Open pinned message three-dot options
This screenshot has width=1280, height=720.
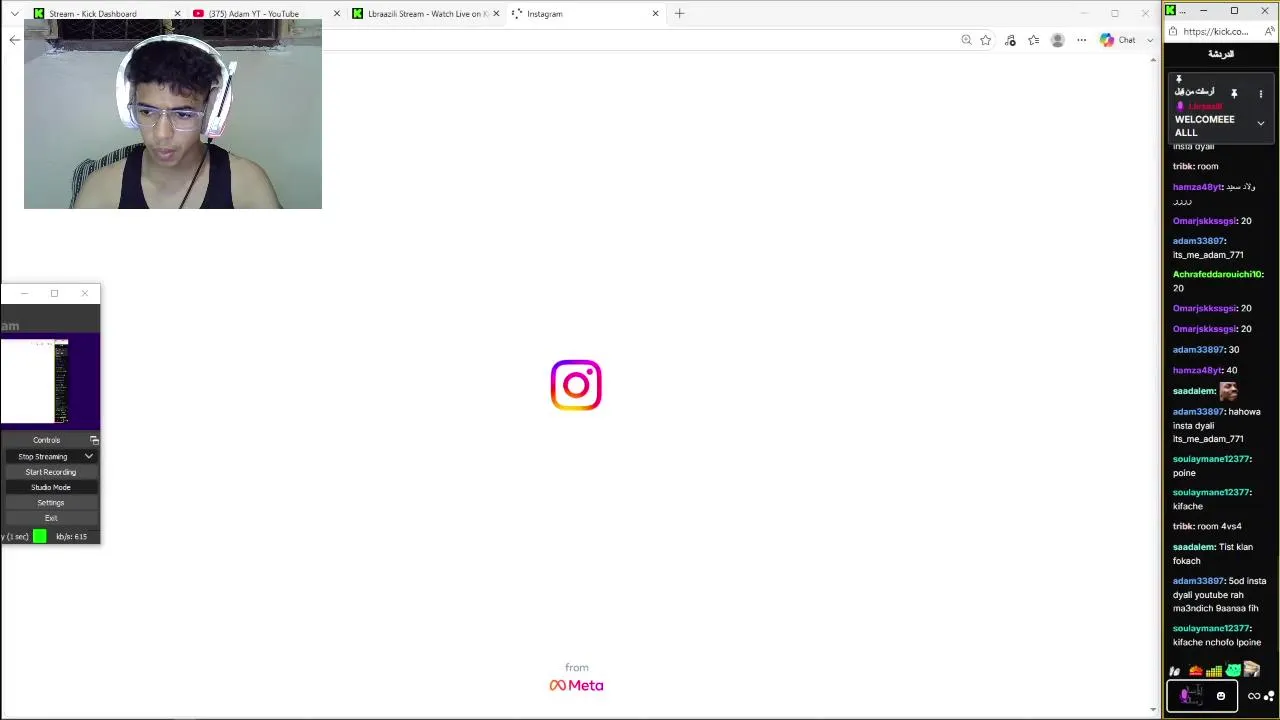tap(1261, 94)
